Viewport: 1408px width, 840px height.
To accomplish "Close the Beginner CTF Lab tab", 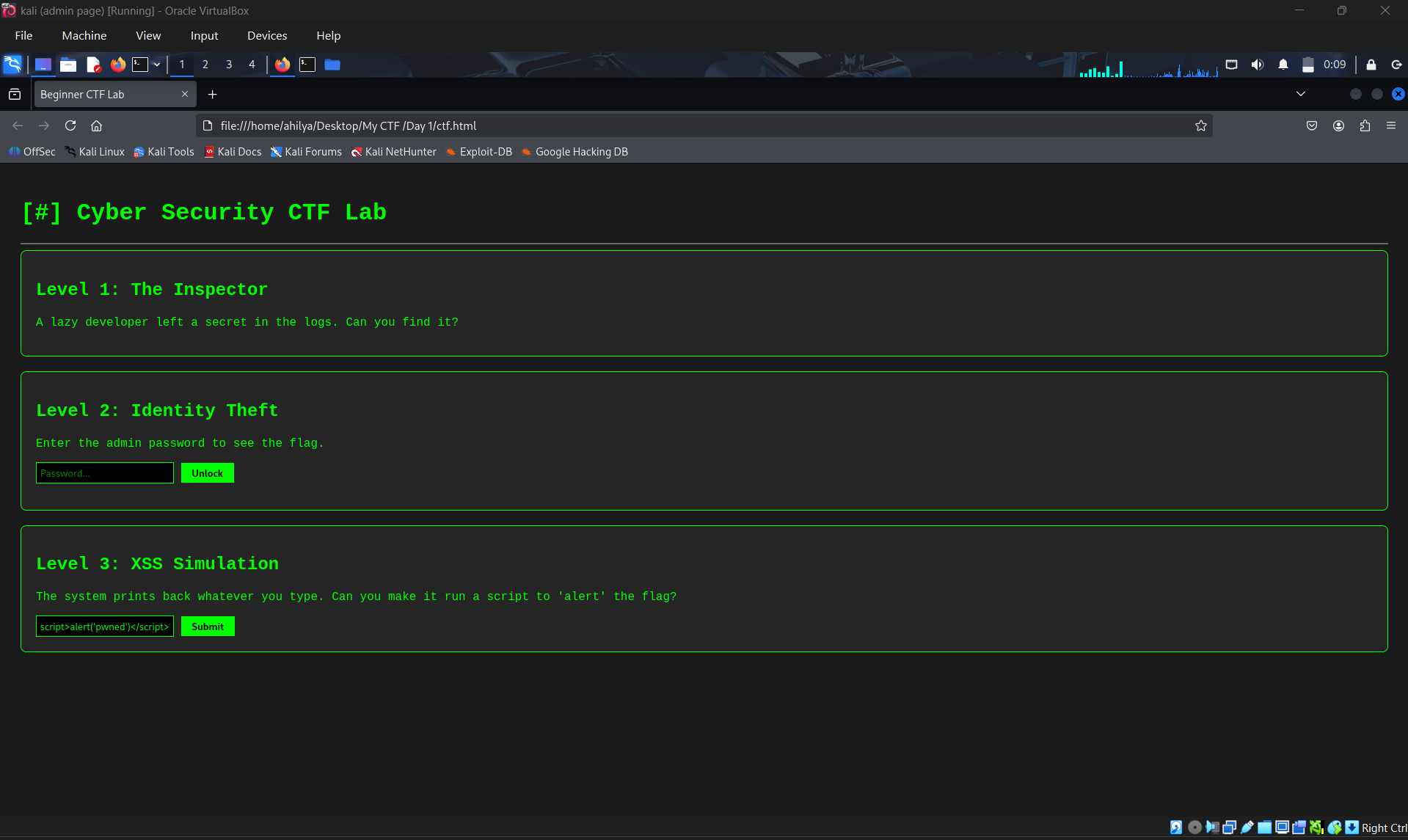I will pyautogui.click(x=185, y=94).
